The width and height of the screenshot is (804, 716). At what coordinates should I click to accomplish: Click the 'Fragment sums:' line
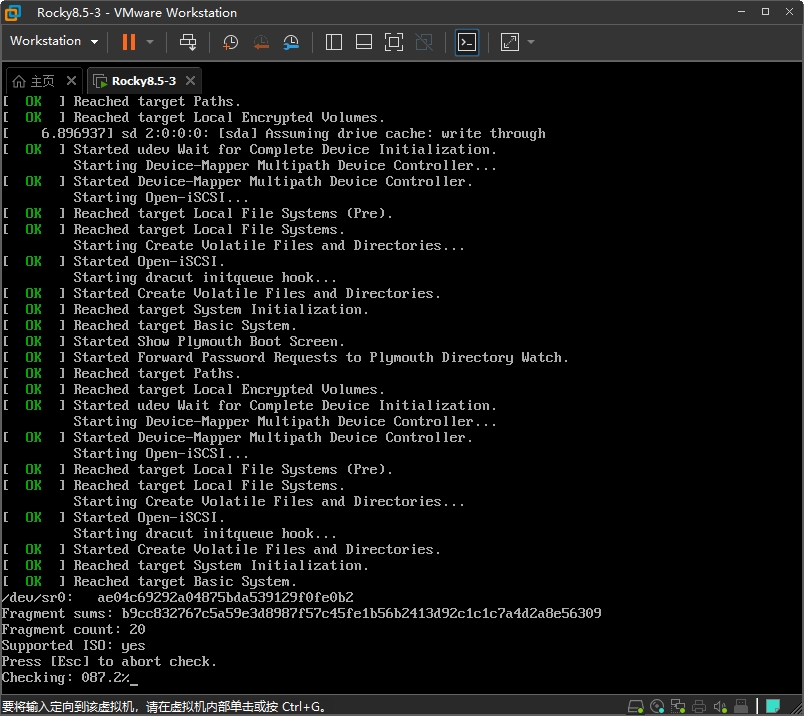click(x=302, y=613)
